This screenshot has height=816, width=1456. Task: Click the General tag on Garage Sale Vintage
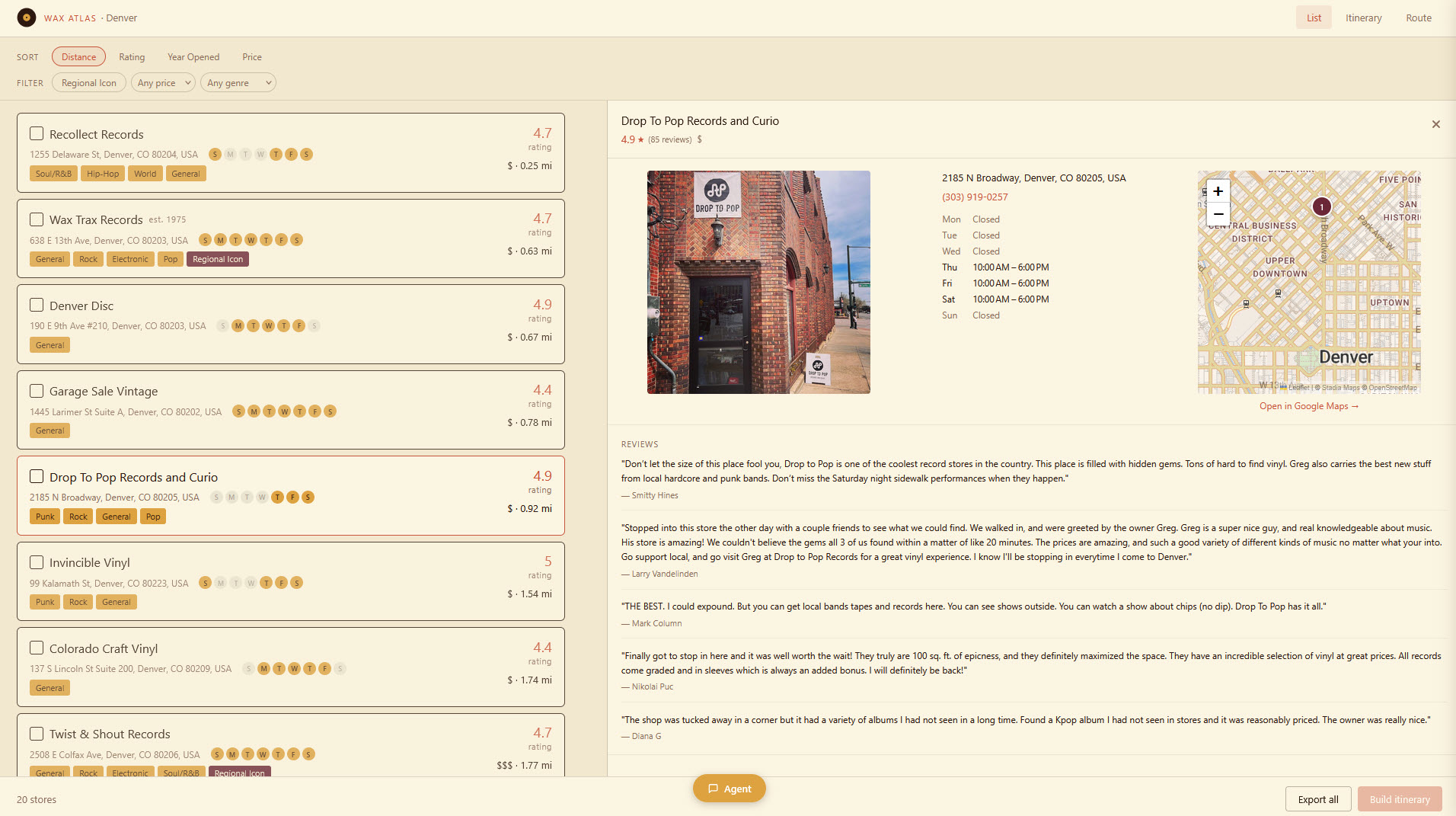coord(49,431)
